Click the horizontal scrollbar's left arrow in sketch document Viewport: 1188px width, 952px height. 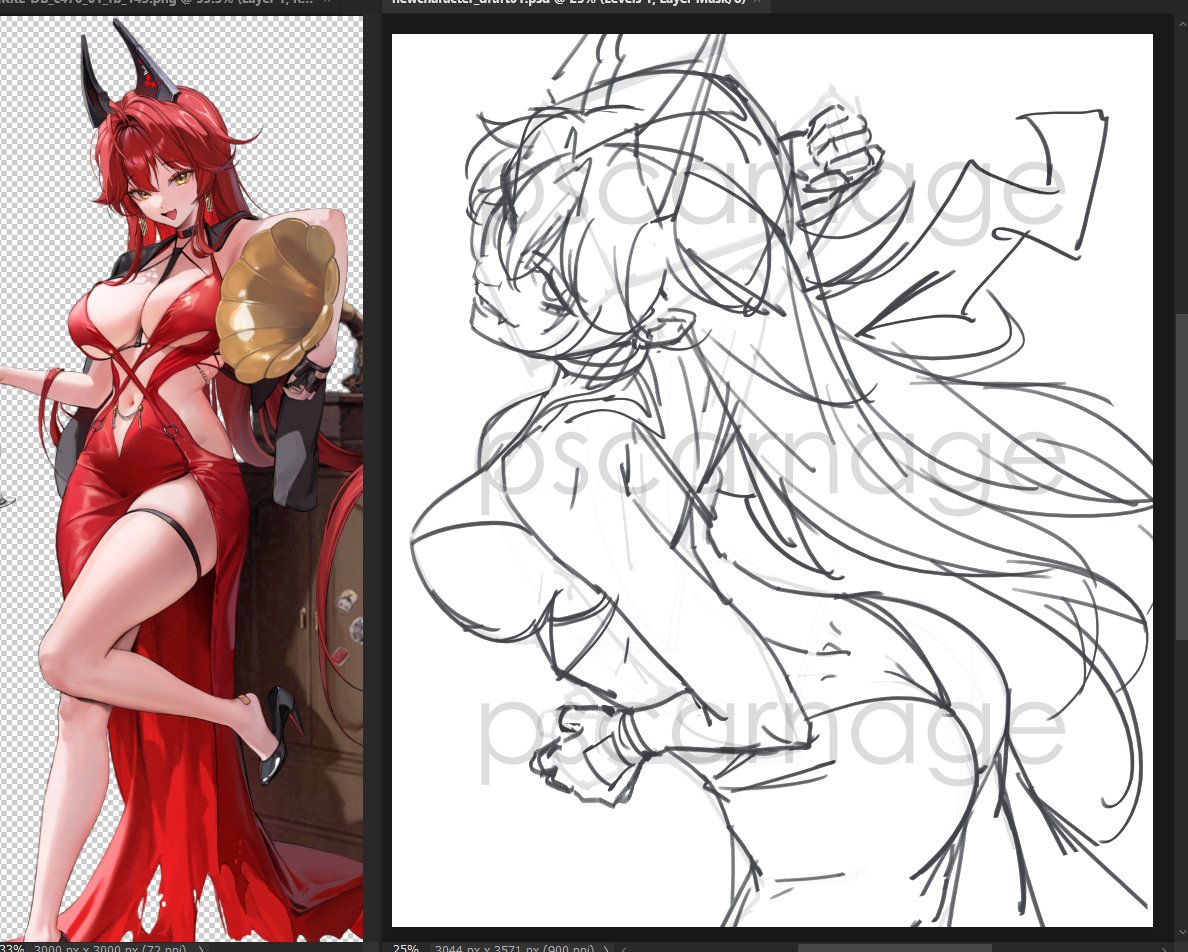tap(624, 947)
